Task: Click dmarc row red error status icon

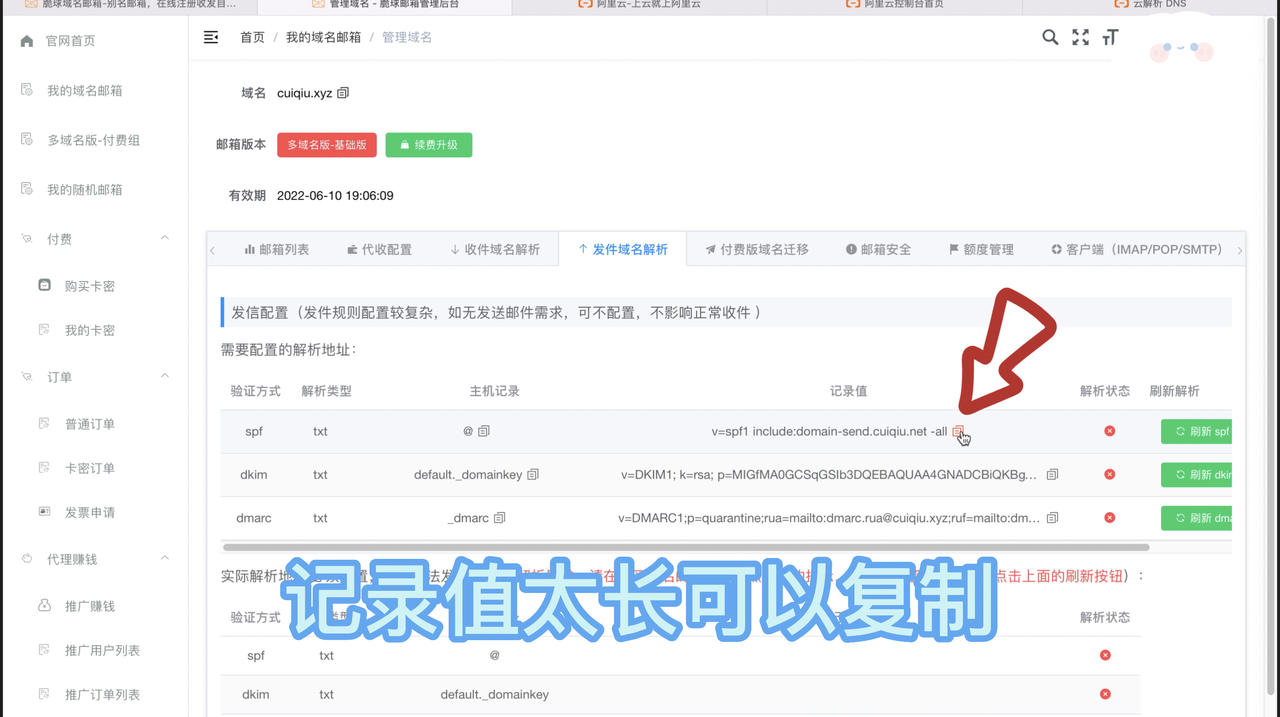Action: click(x=1110, y=518)
